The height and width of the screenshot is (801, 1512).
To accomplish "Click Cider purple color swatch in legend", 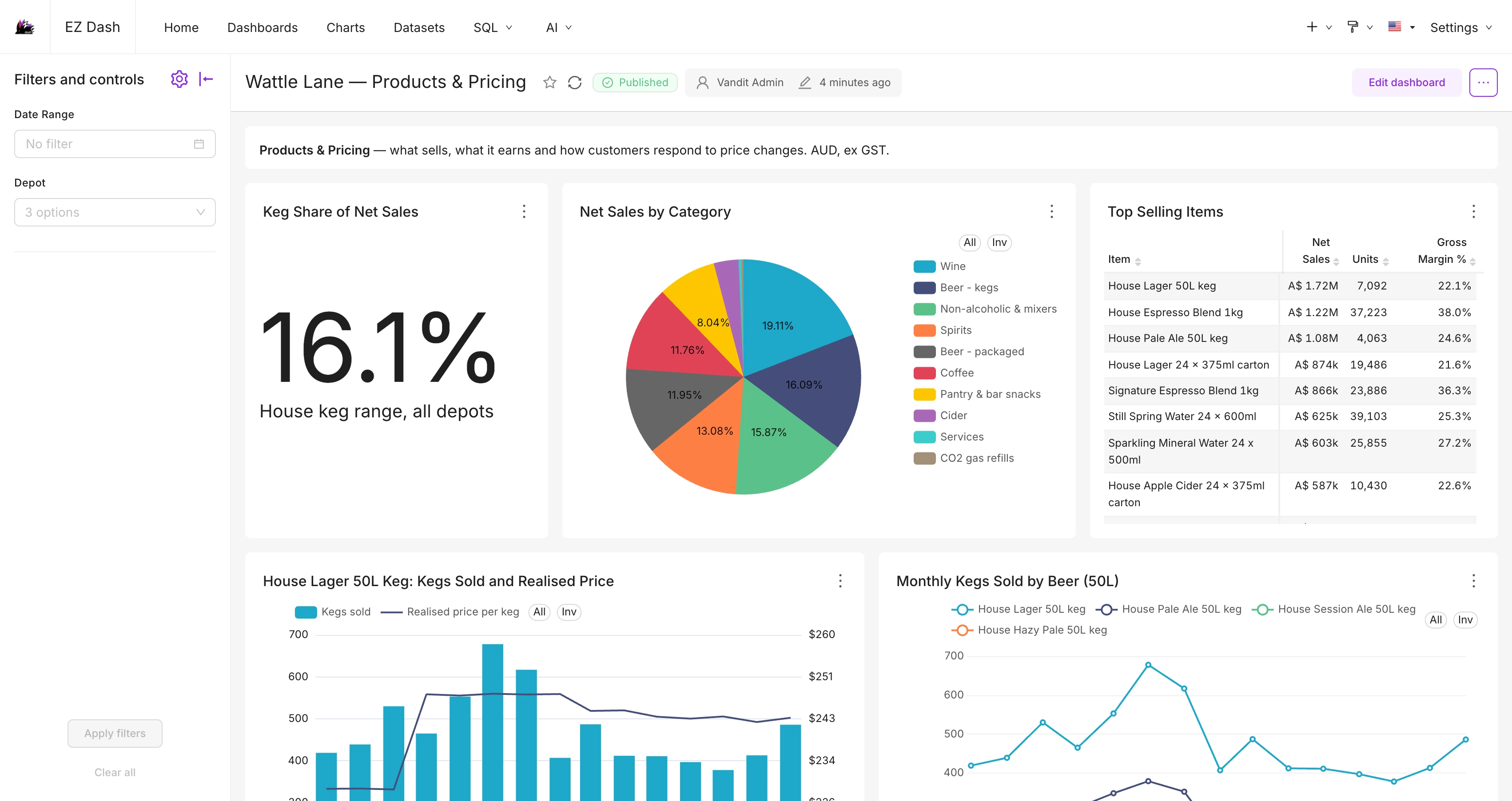I will 924,416.
